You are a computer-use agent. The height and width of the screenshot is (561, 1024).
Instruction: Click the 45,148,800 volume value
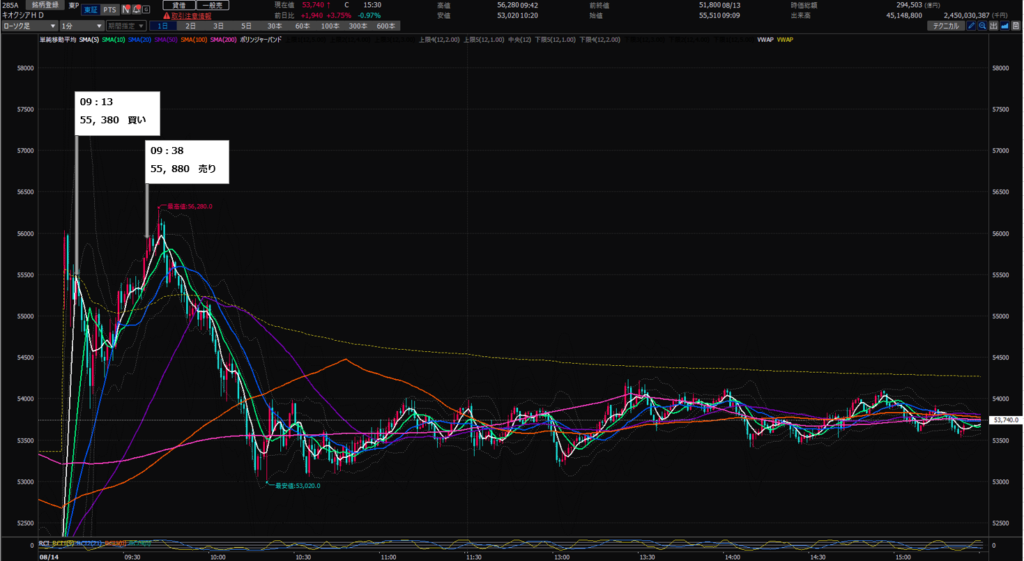click(904, 15)
